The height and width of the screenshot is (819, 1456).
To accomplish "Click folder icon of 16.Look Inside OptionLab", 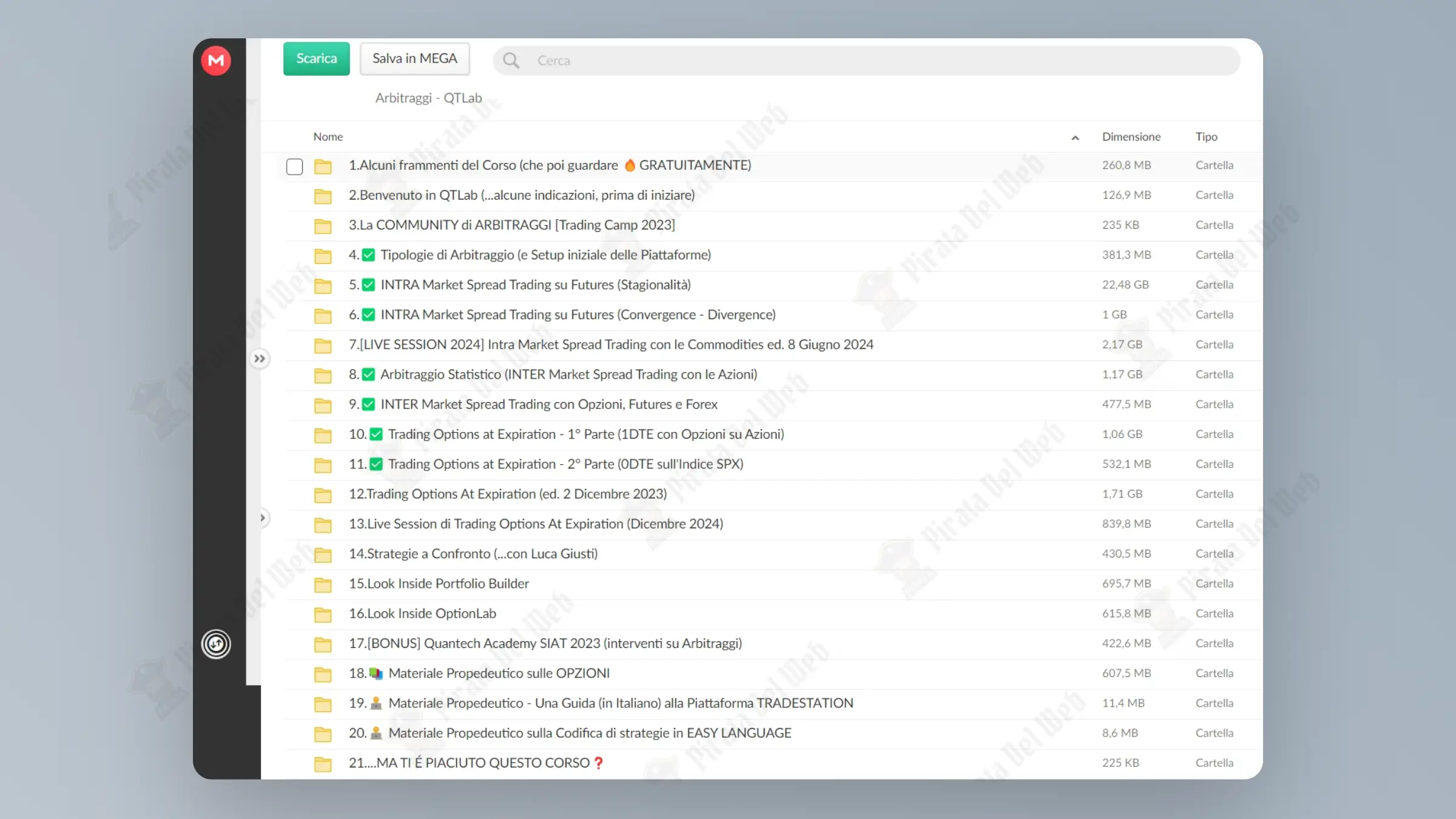I will (x=323, y=615).
